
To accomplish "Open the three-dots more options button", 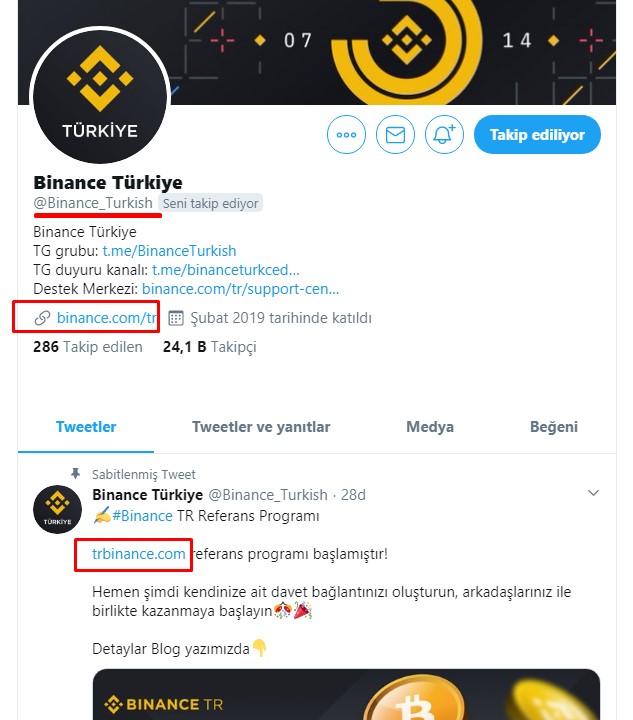I will coord(346,135).
